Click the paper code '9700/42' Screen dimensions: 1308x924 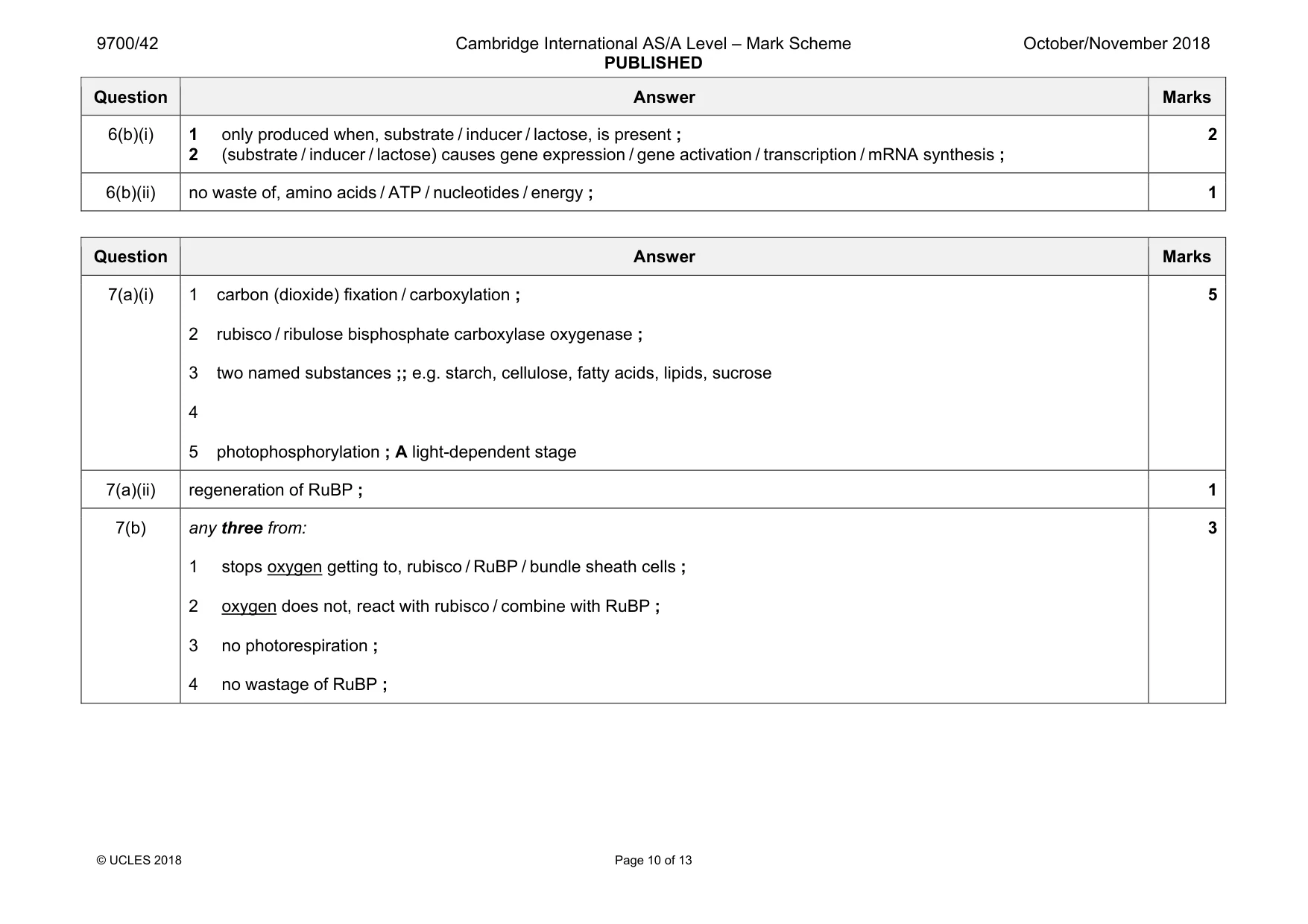(127, 44)
